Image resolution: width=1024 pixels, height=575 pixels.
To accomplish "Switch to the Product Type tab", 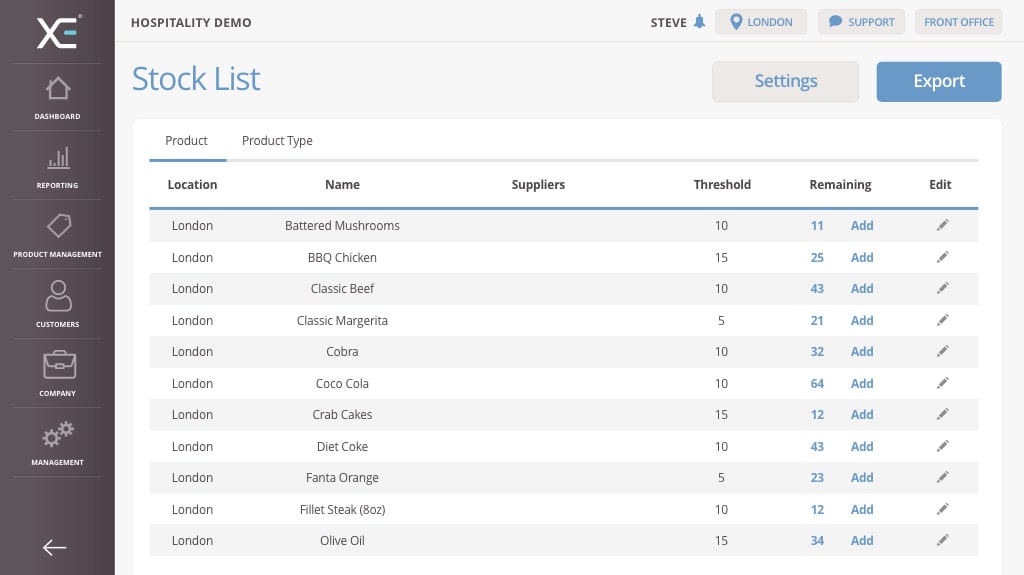I will point(277,141).
